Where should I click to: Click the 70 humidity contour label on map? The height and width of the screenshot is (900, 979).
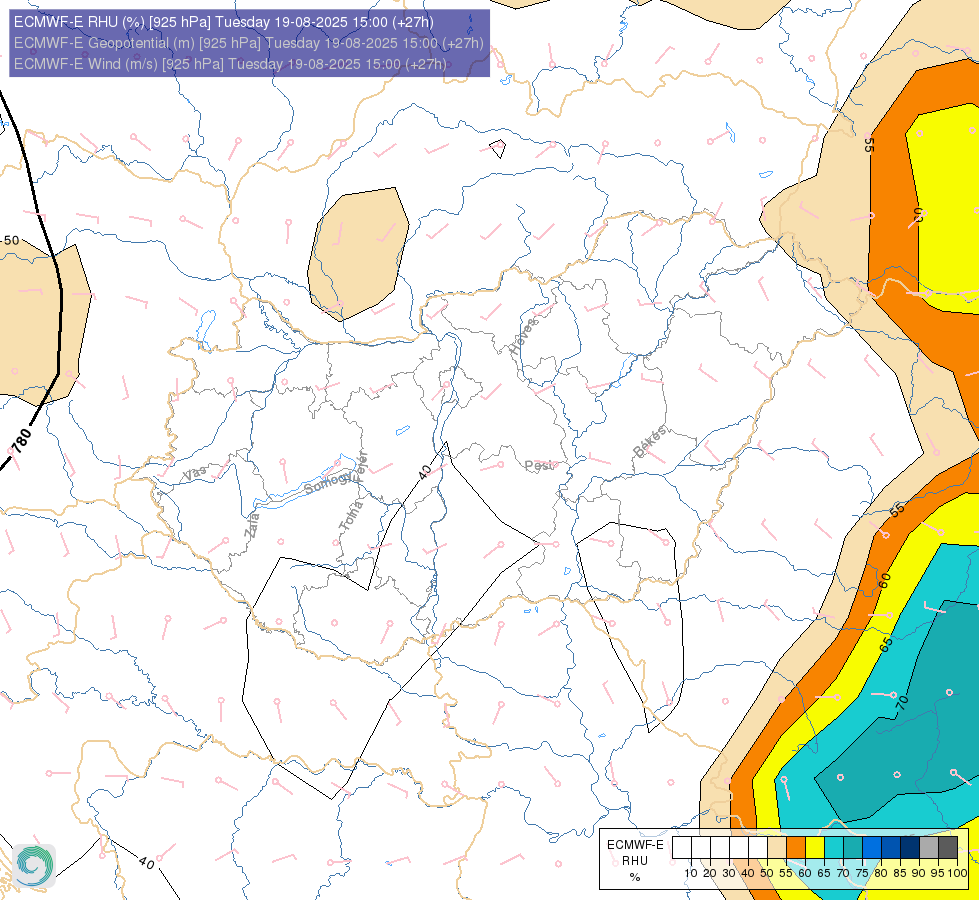pos(902,703)
